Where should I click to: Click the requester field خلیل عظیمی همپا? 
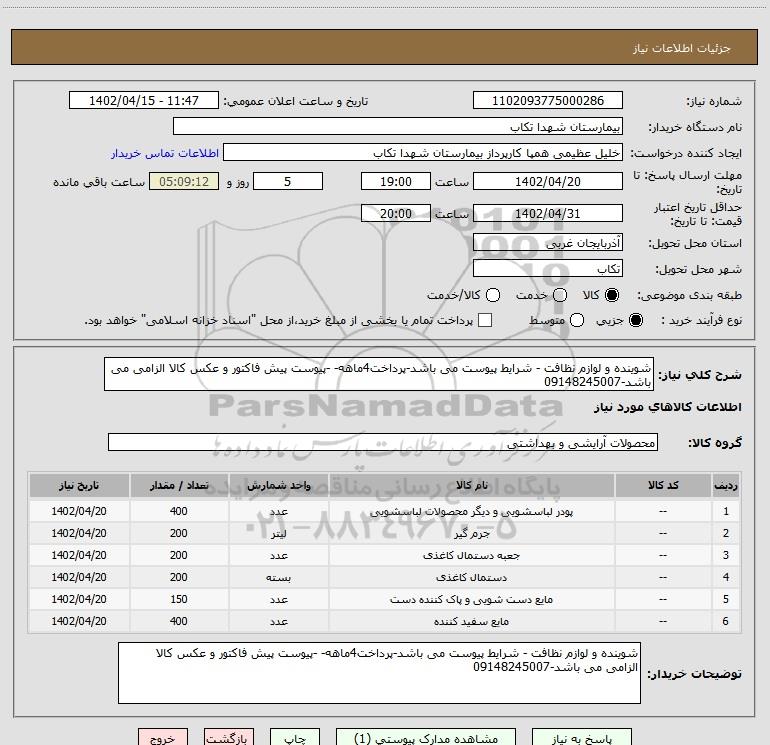point(423,153)
